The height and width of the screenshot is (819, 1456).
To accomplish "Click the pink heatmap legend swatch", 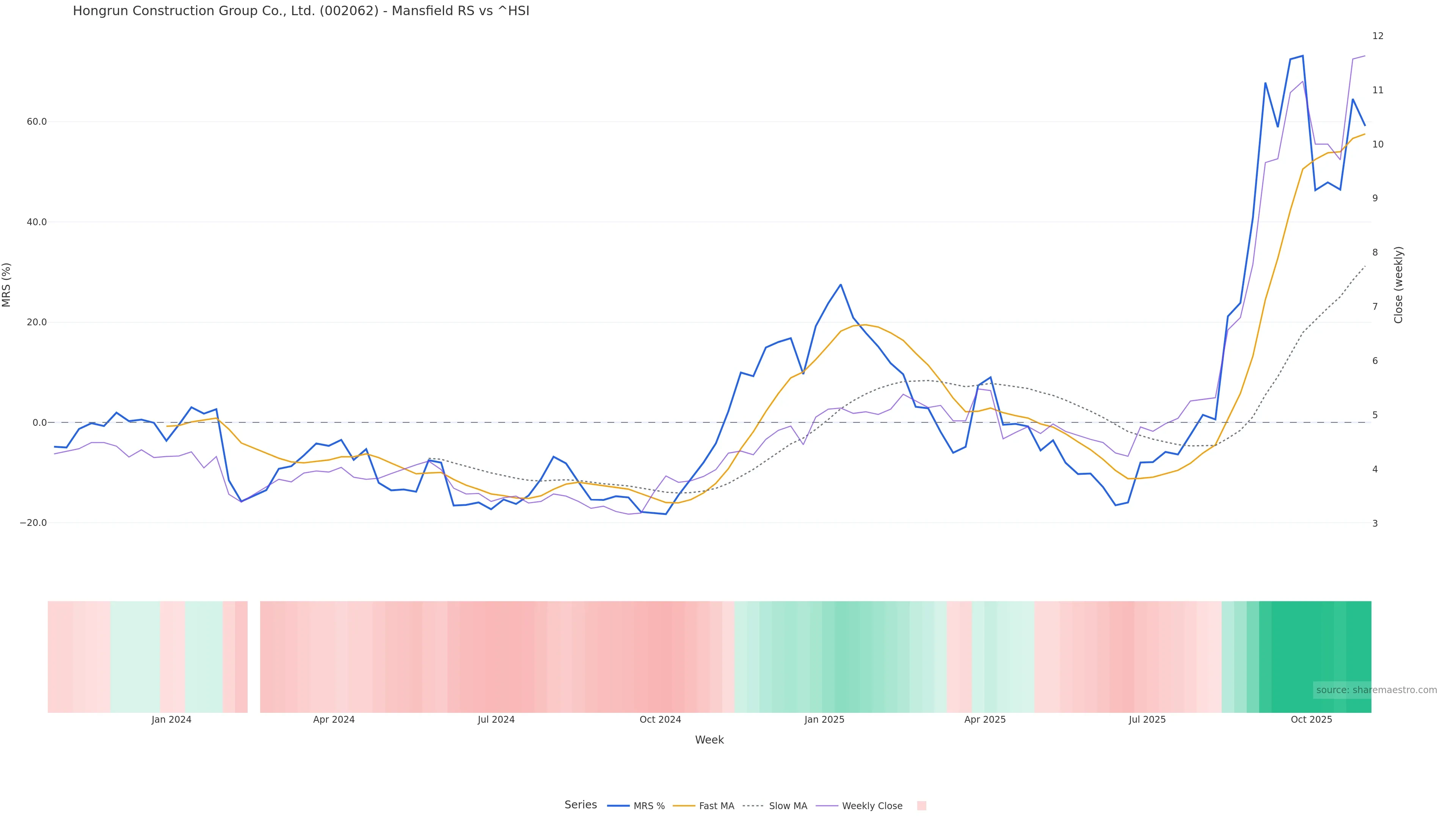I will (921, 806).
